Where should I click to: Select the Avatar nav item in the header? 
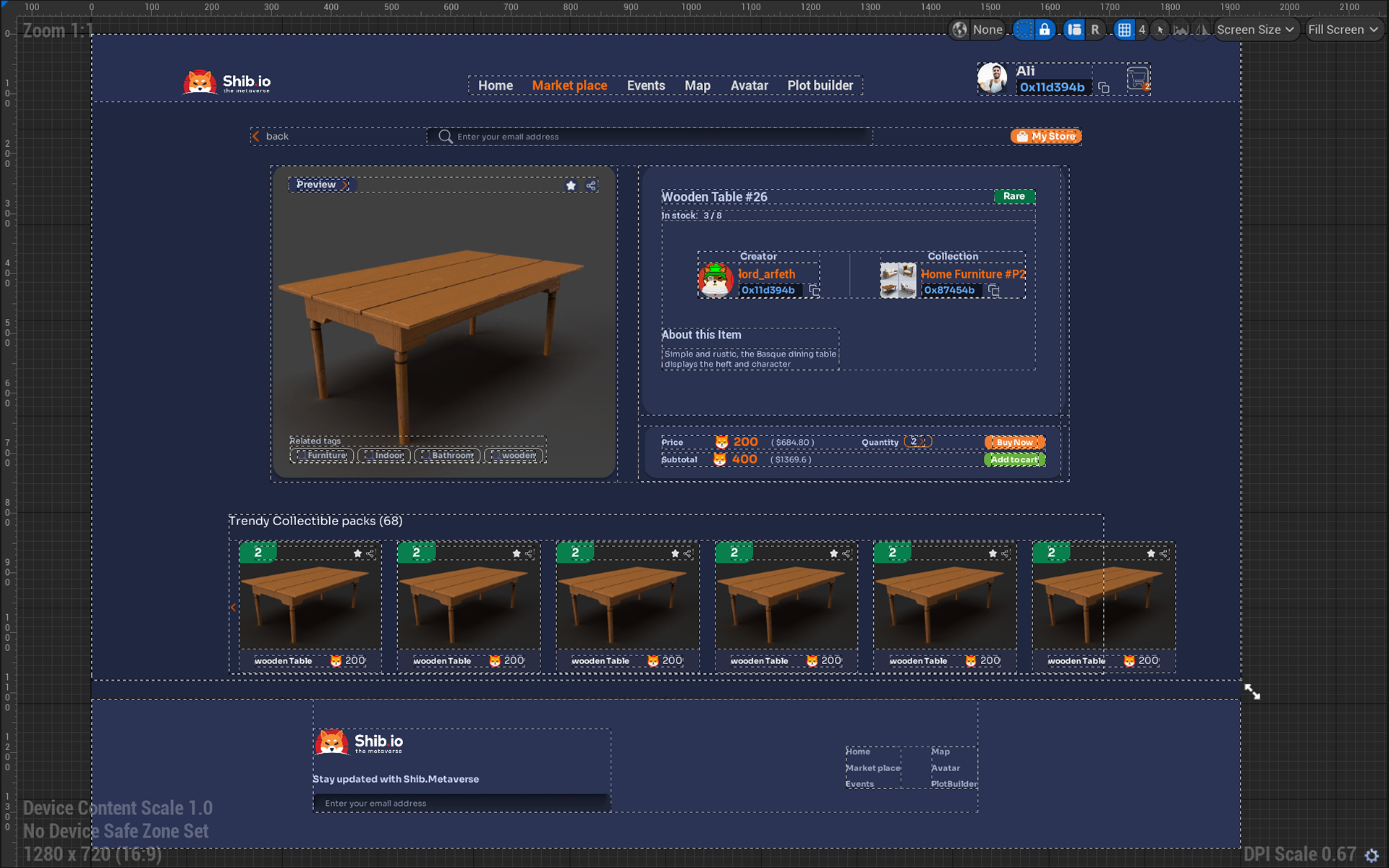749,85
